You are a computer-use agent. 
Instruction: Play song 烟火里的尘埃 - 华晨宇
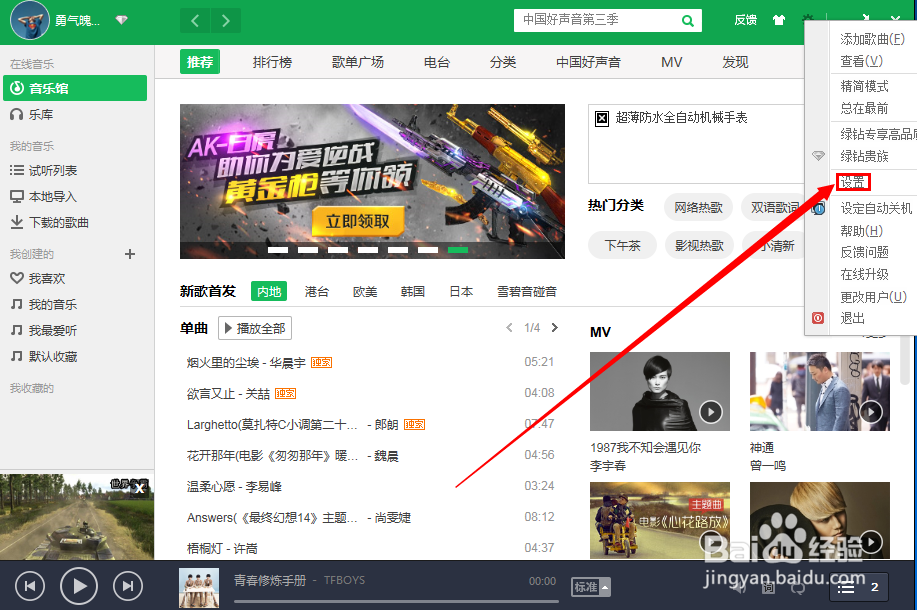pyautogui.click(x=246, y=363)
